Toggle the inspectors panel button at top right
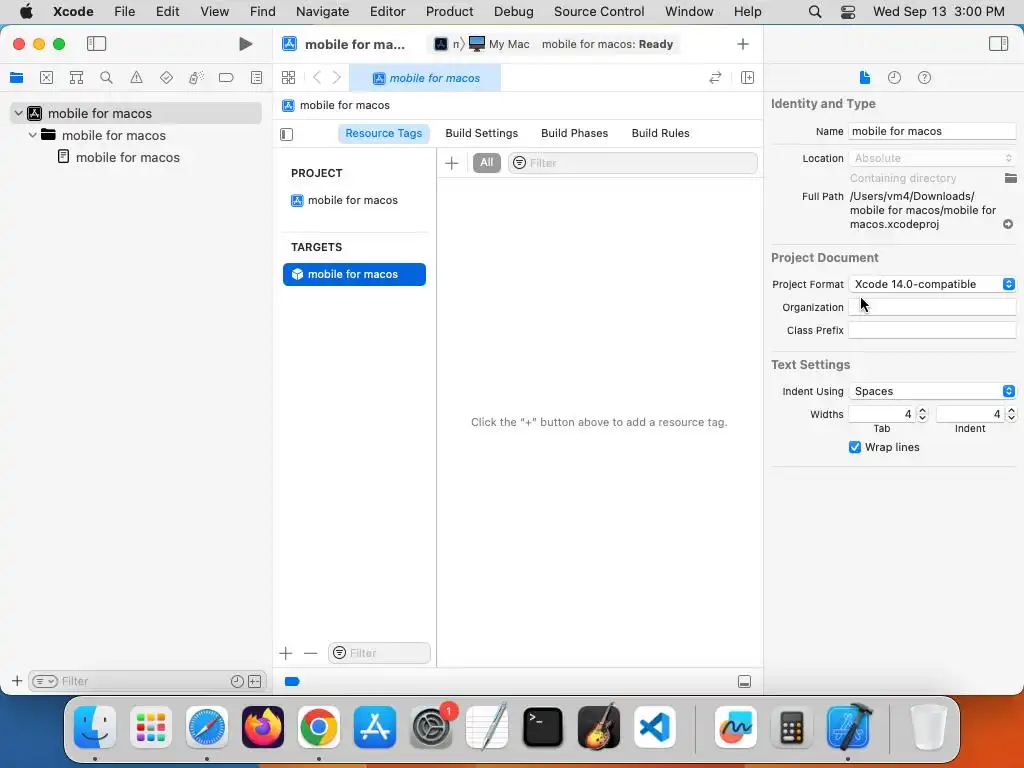This screenshot has width=1024, height=768. [x=999, y=44]
